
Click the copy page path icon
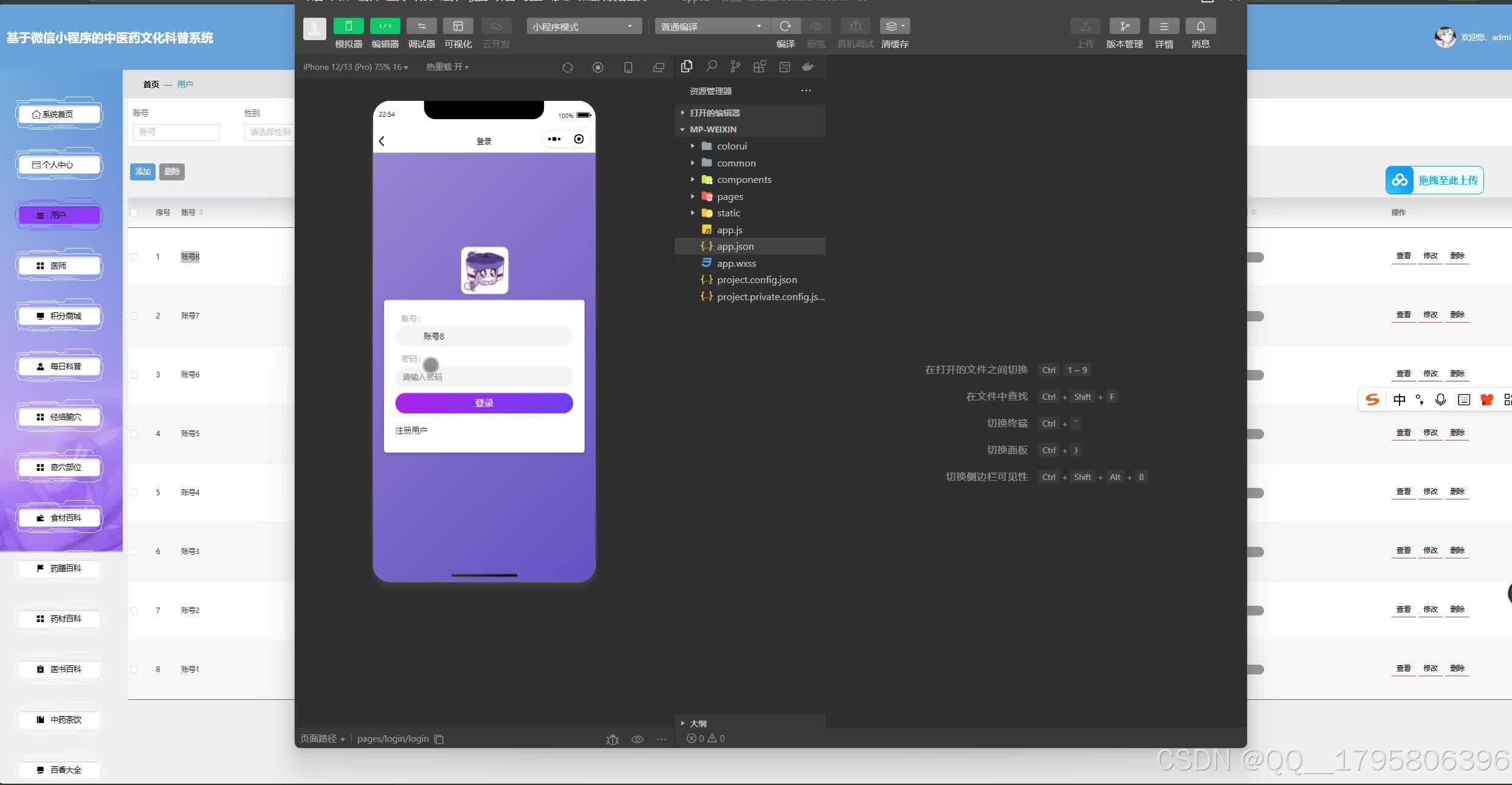click(x=439, y=739)
